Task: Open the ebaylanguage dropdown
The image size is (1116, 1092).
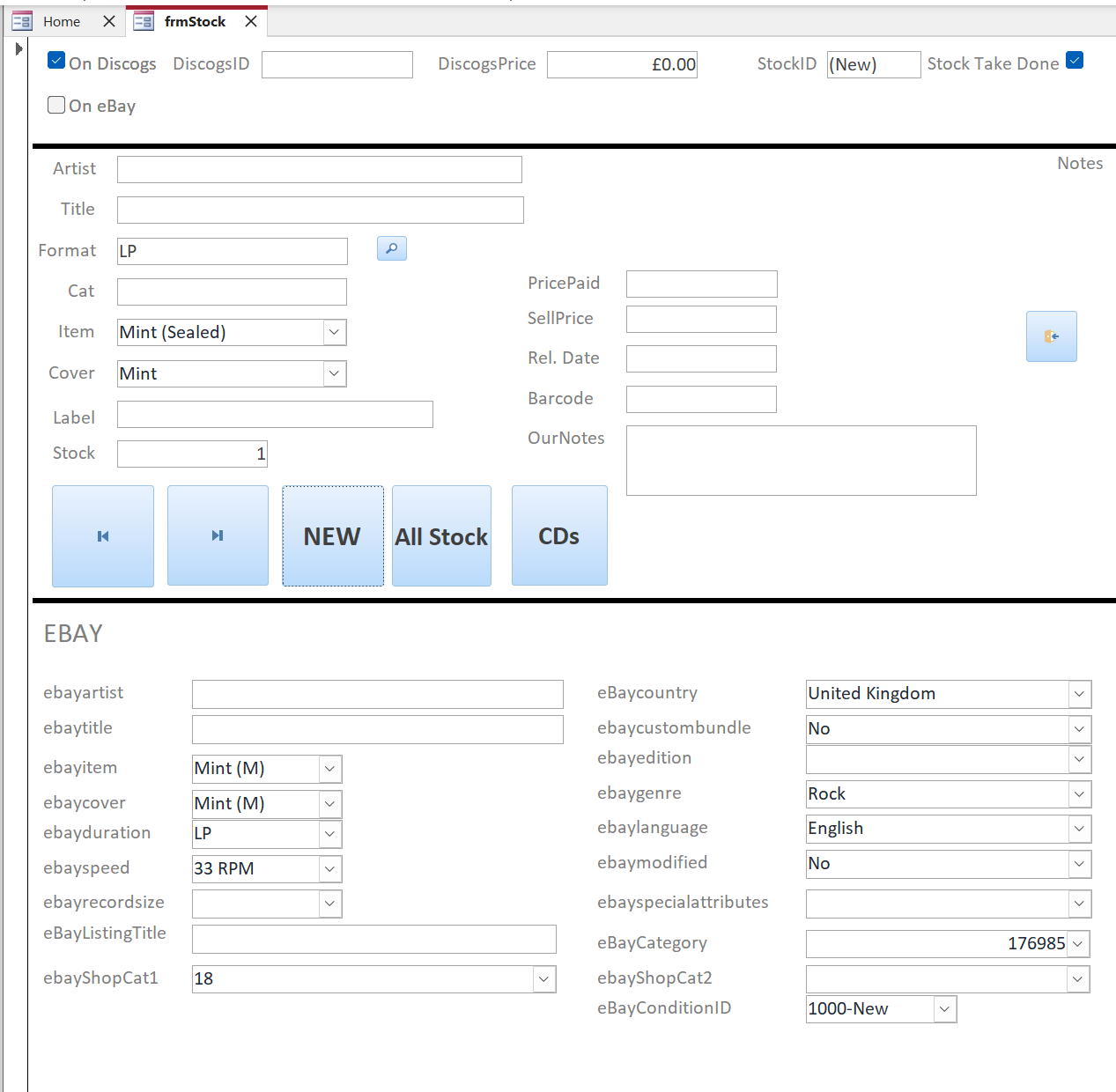Action: (1079, 829)
